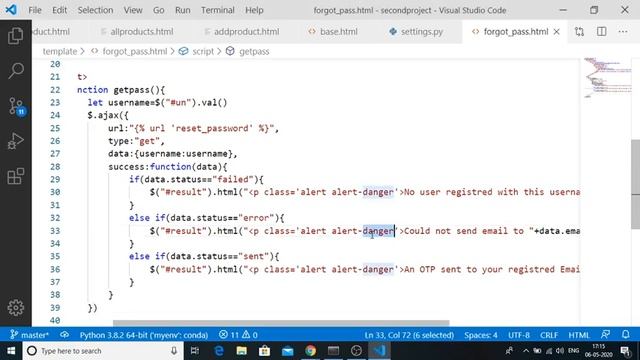
Task: Open the Run menu
Action: [x=182, y=10]
